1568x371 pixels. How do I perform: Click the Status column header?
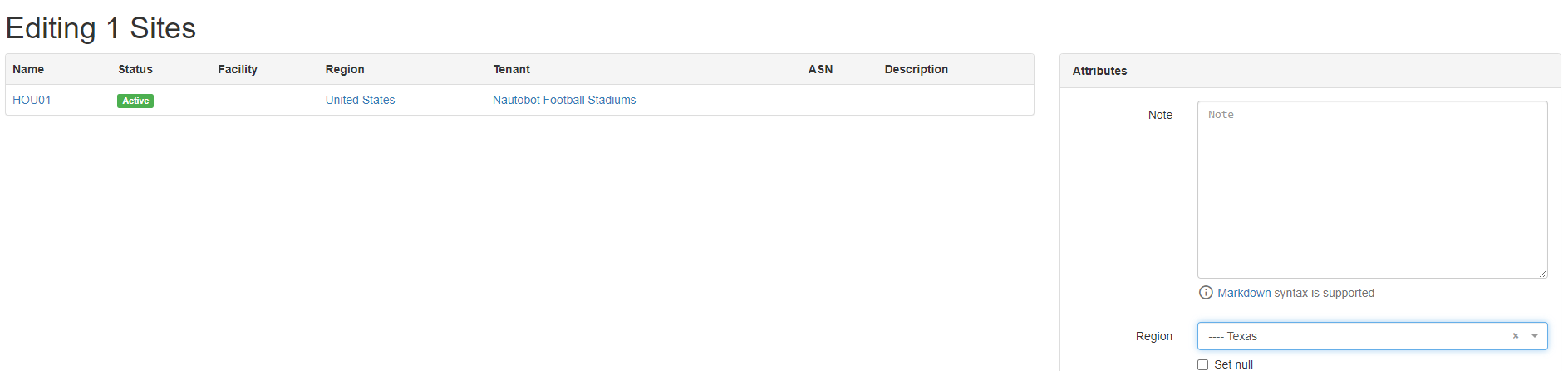point(135,69)
